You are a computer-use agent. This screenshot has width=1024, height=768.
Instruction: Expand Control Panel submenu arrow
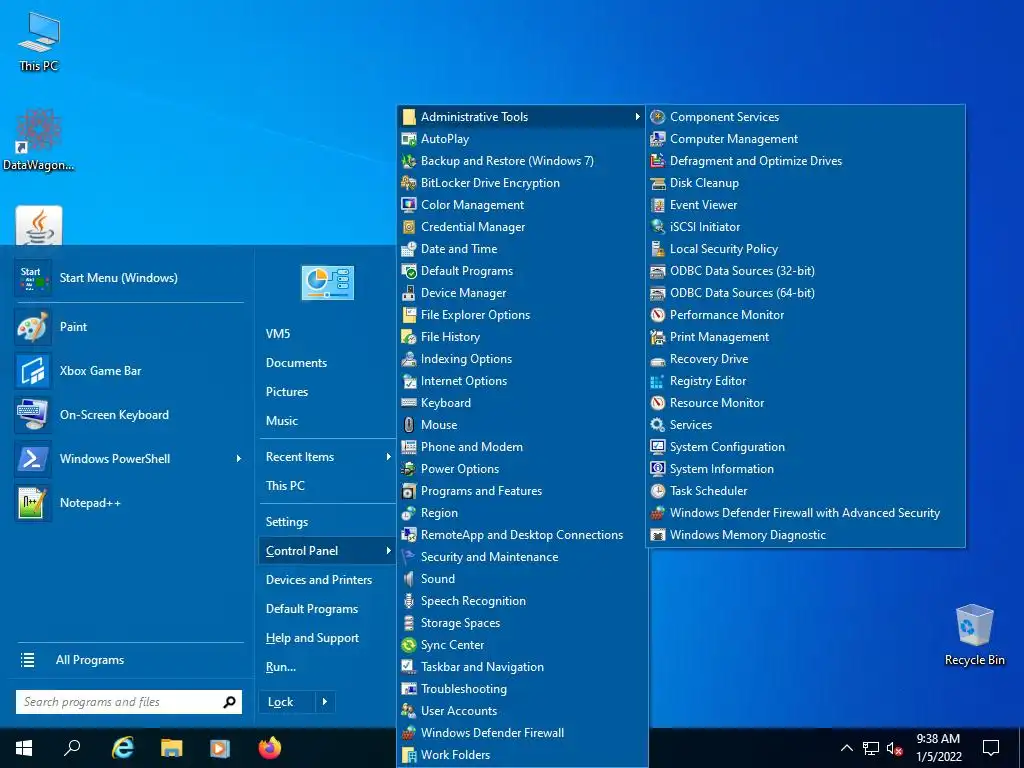pyautogui.click(x=388, y=551)
